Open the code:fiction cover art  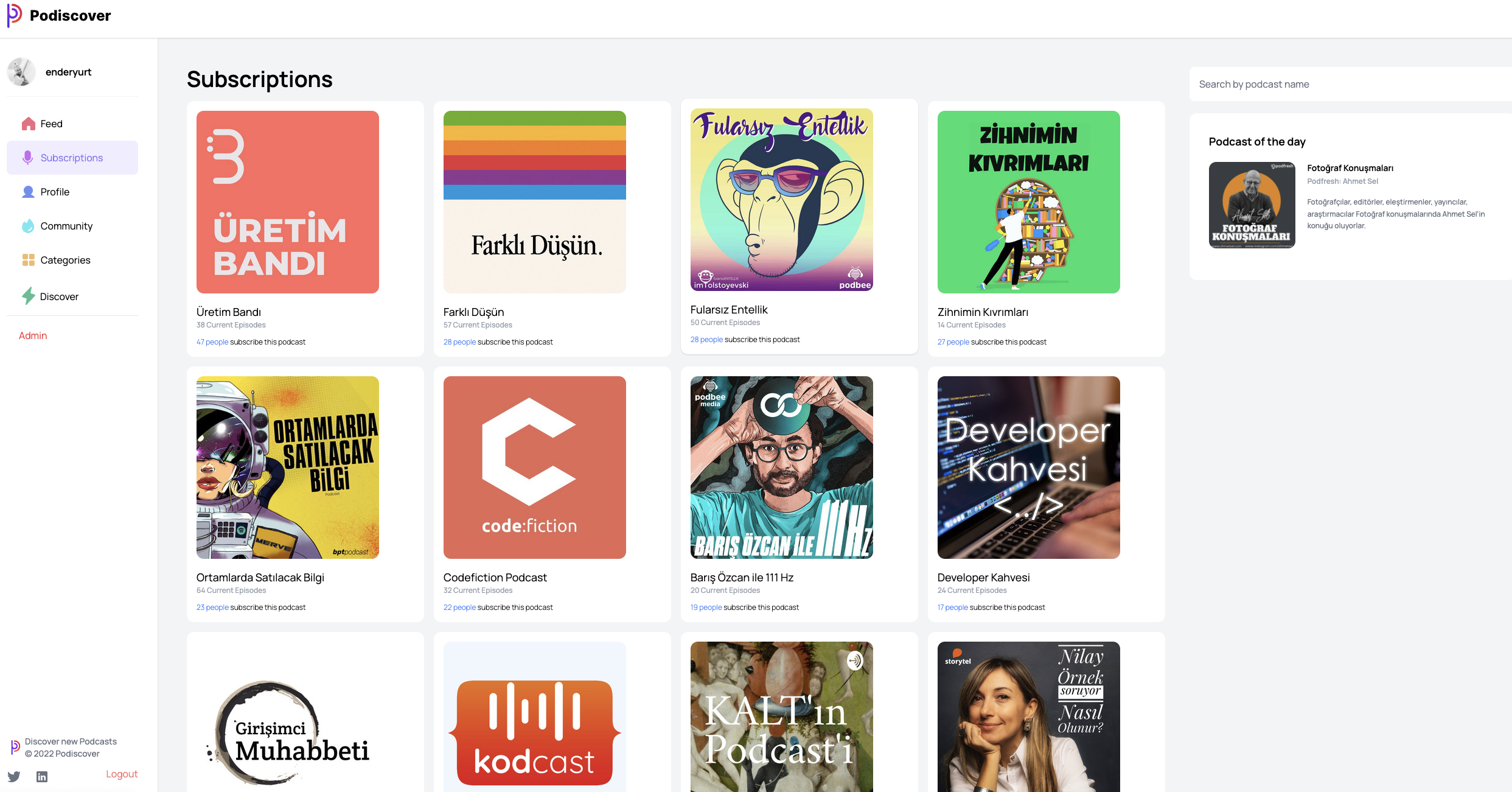coord(535,468)
